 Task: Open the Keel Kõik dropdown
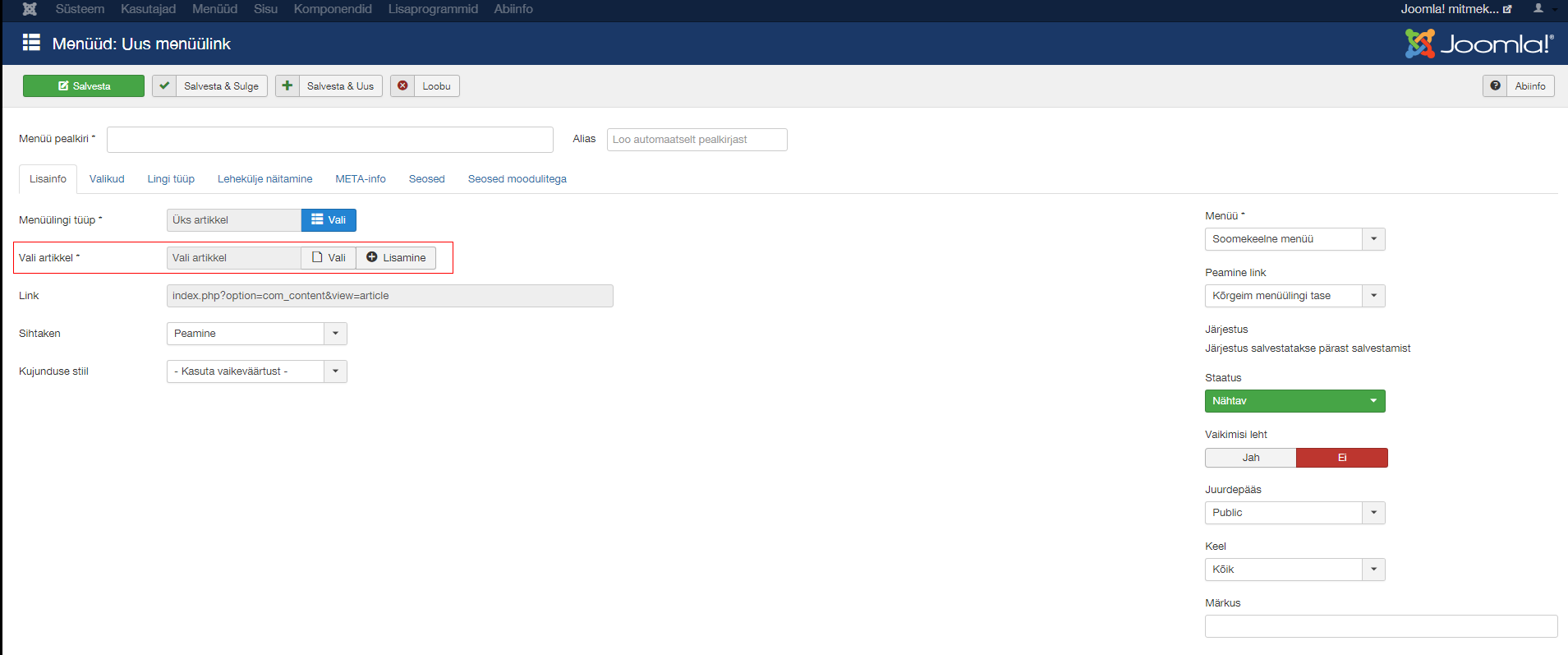[1295, 570]
